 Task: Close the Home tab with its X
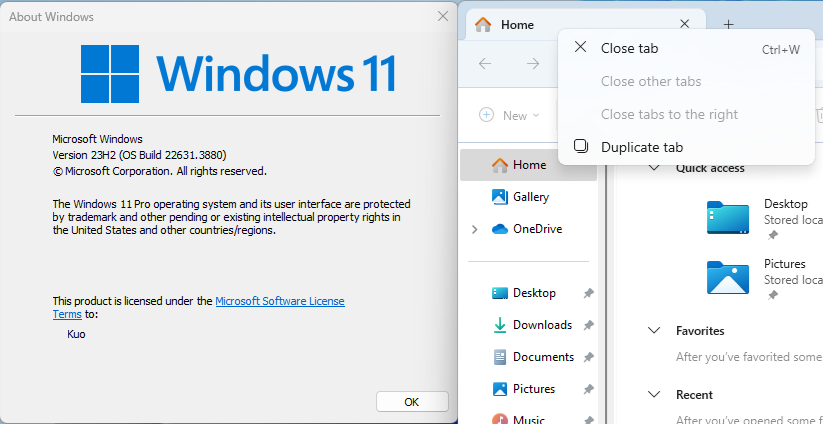(x=684, y=24)
